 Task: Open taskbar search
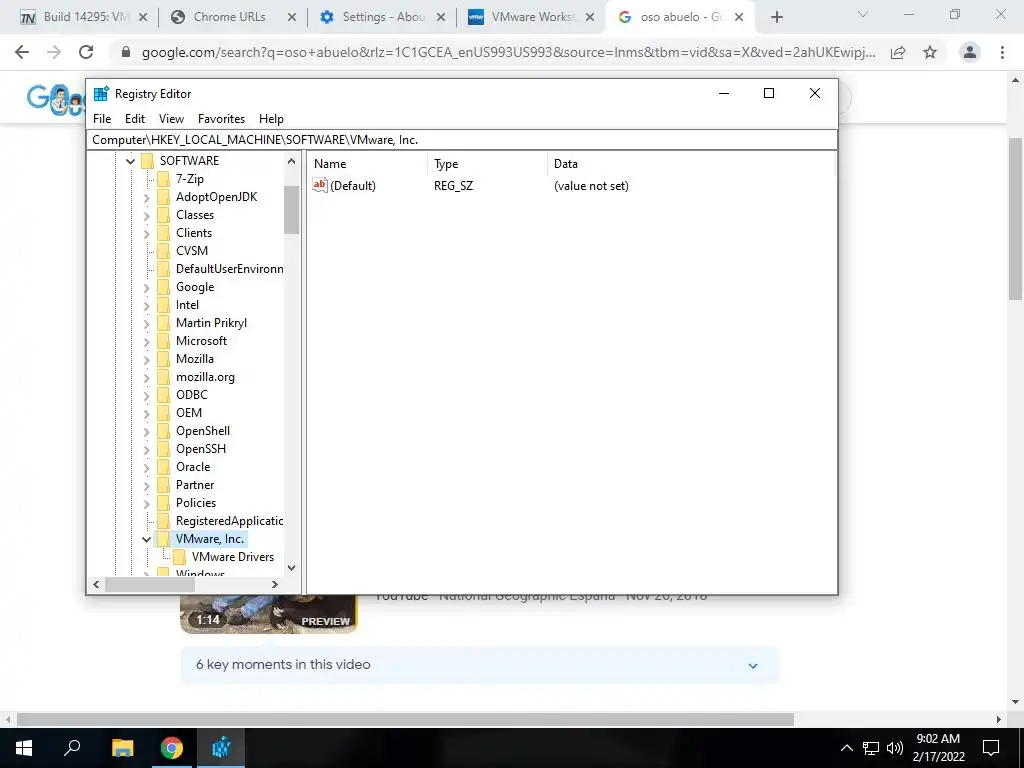click(x=72, y=748)
